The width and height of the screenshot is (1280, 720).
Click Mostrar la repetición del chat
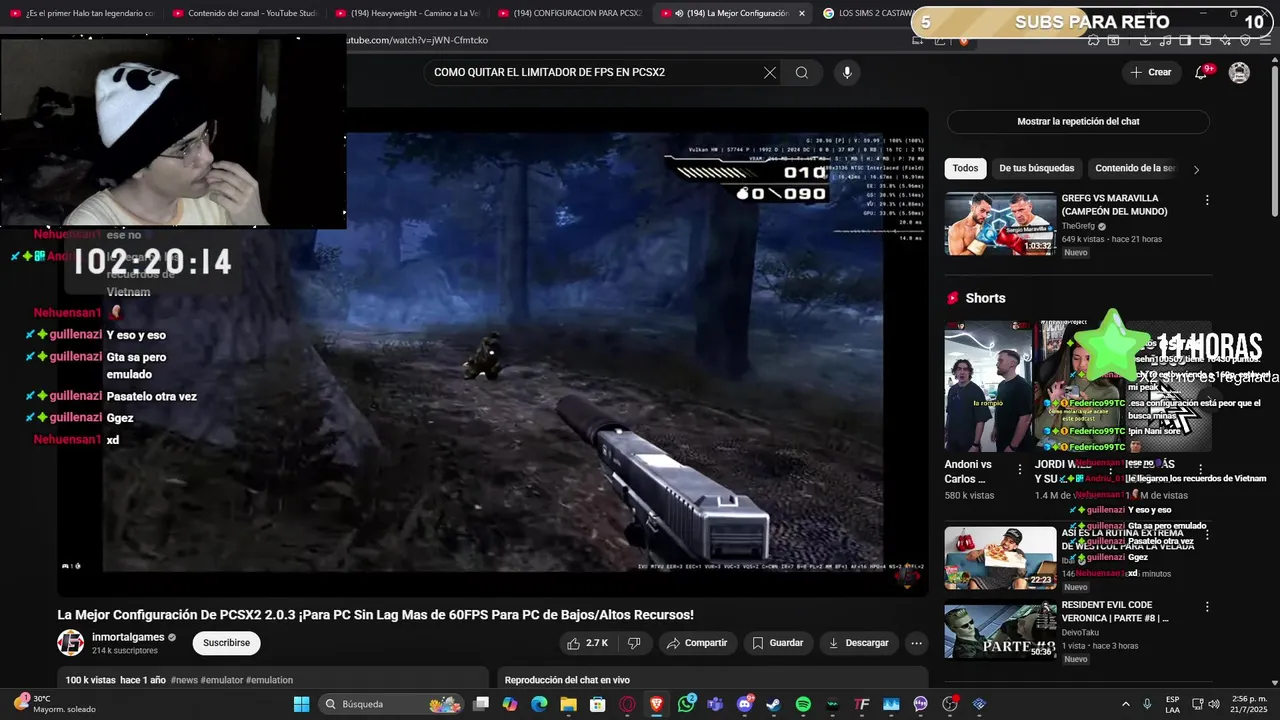[x=1078, y=121]
